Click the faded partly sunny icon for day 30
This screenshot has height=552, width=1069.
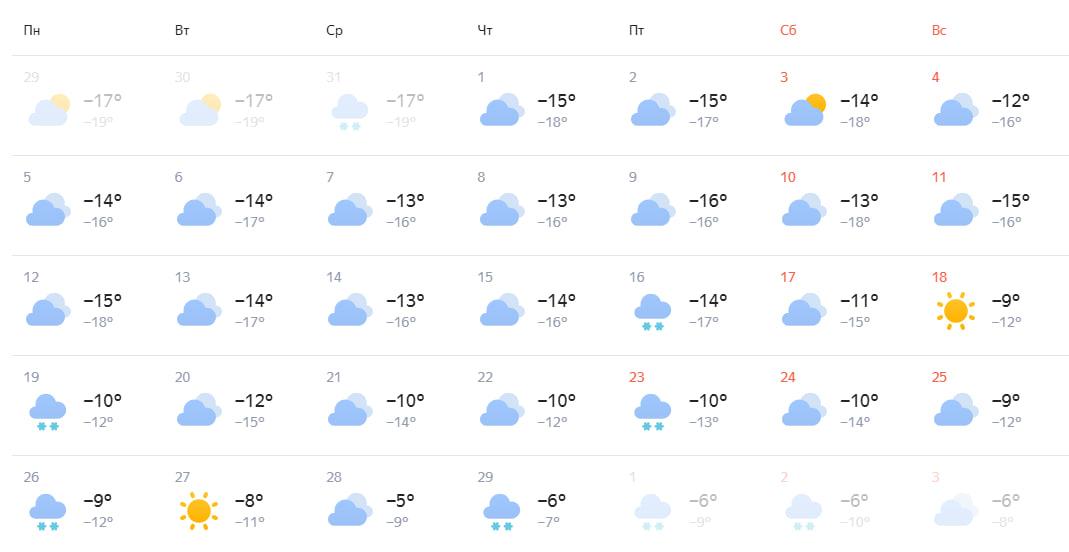(x=200, y=110)
